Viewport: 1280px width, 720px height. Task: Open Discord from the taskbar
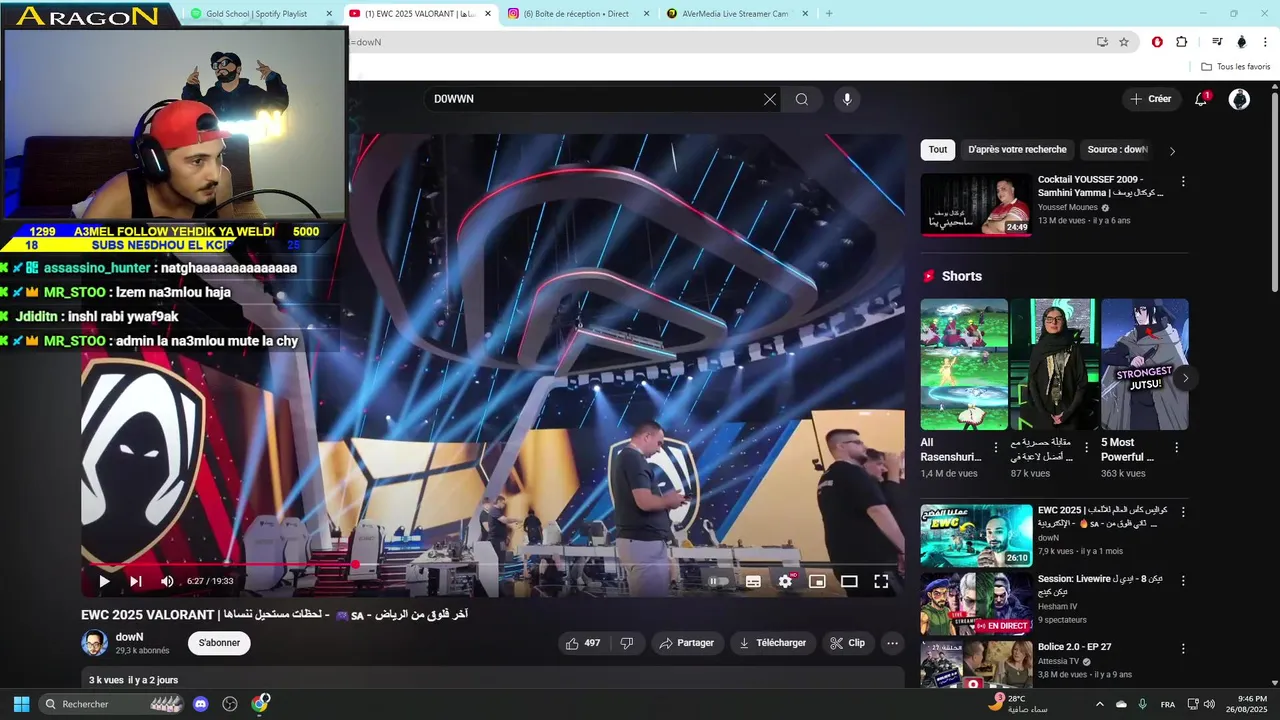(200, 704)
